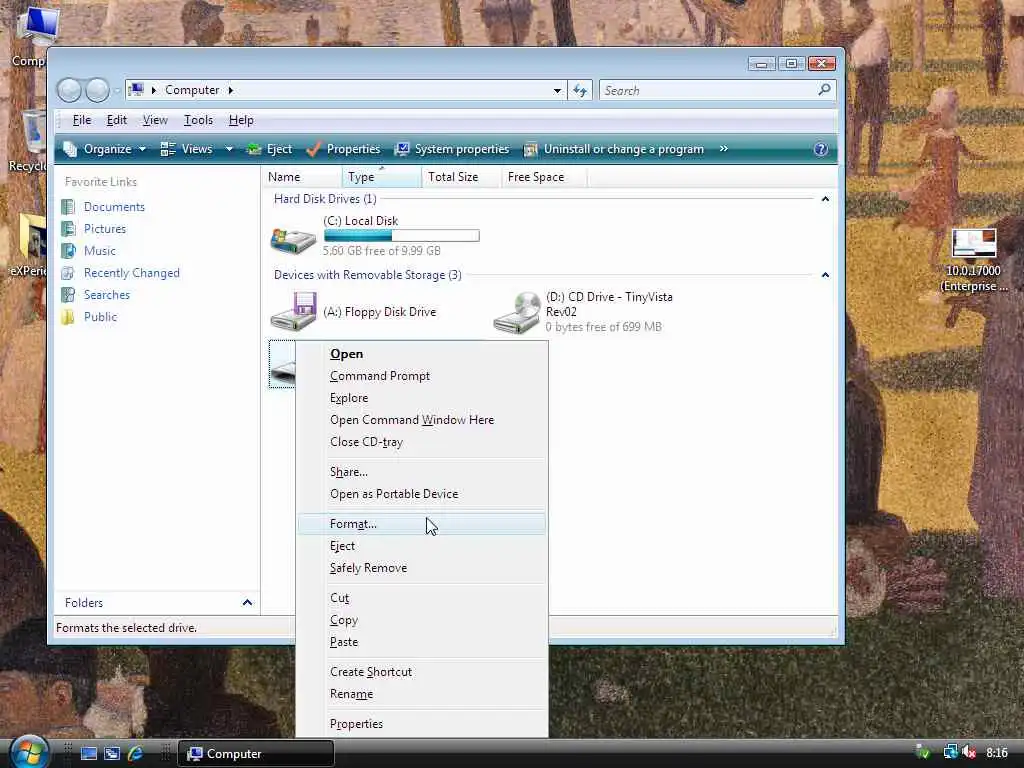Choose Open Command Window Here
The width and height of the screenshot is (1024, 768).
tap(422, 420)
